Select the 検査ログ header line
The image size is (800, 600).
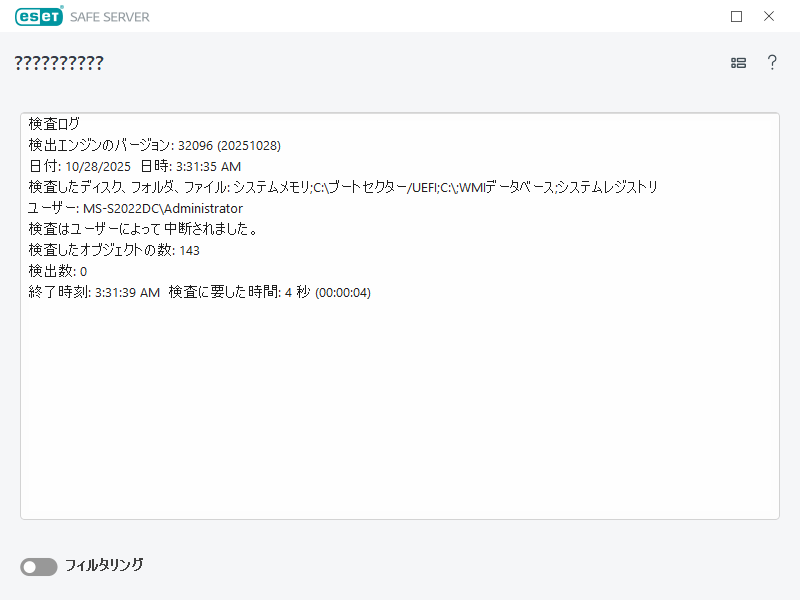coord(45,124)
